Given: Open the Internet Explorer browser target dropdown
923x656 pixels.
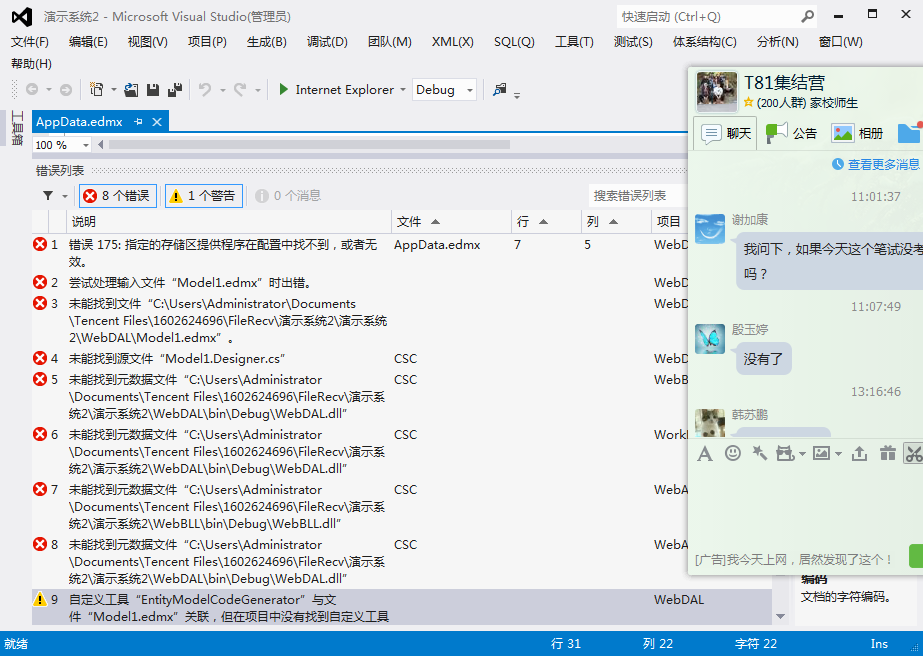Looking at the screenshot, I should [403, 90].
